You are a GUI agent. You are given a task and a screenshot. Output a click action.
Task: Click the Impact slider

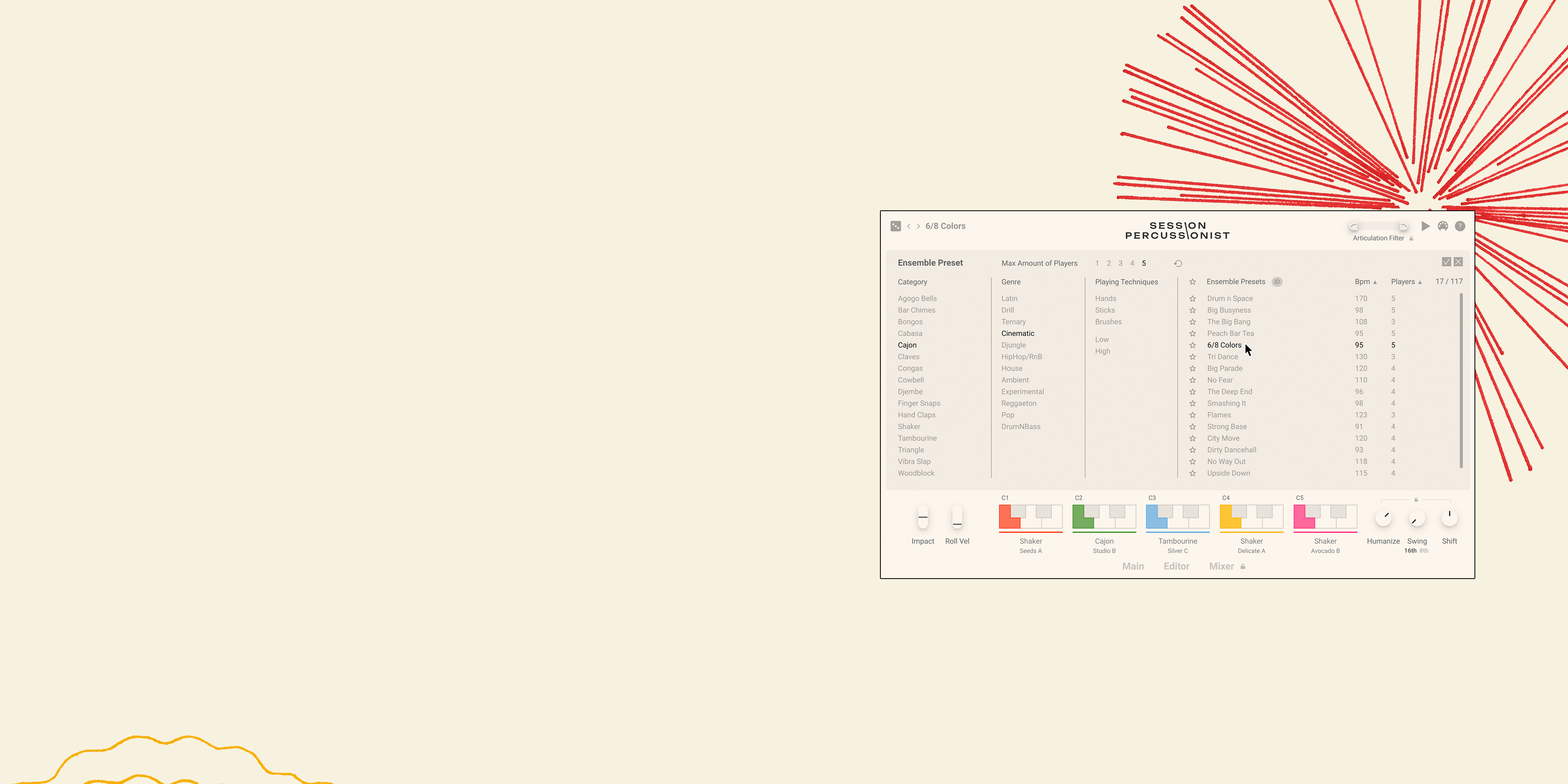point(923,517)
